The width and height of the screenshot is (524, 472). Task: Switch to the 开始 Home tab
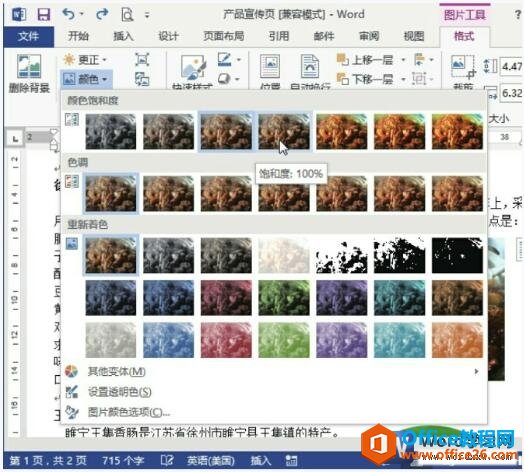pos(78,36)
